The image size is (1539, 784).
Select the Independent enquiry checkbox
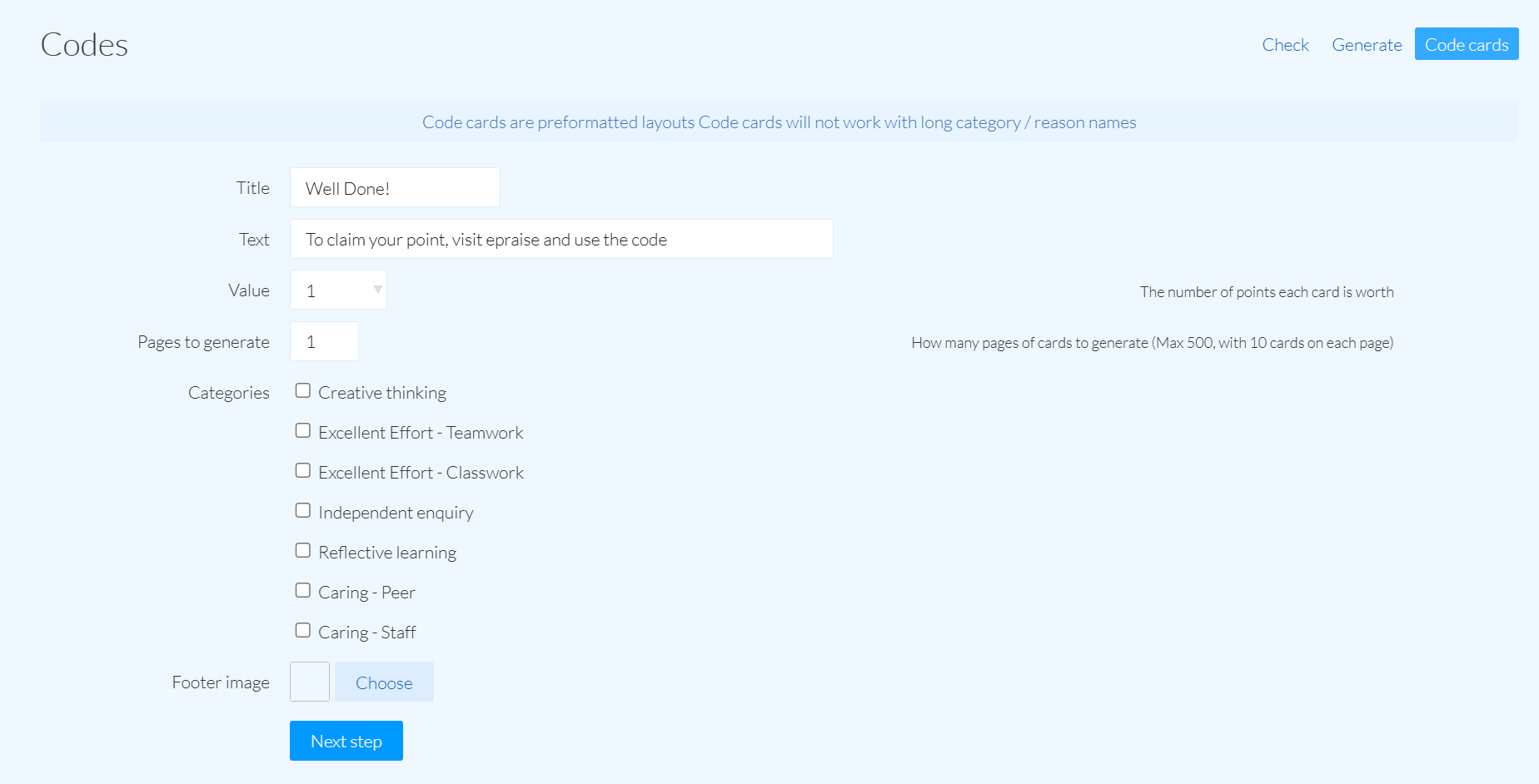303,511
